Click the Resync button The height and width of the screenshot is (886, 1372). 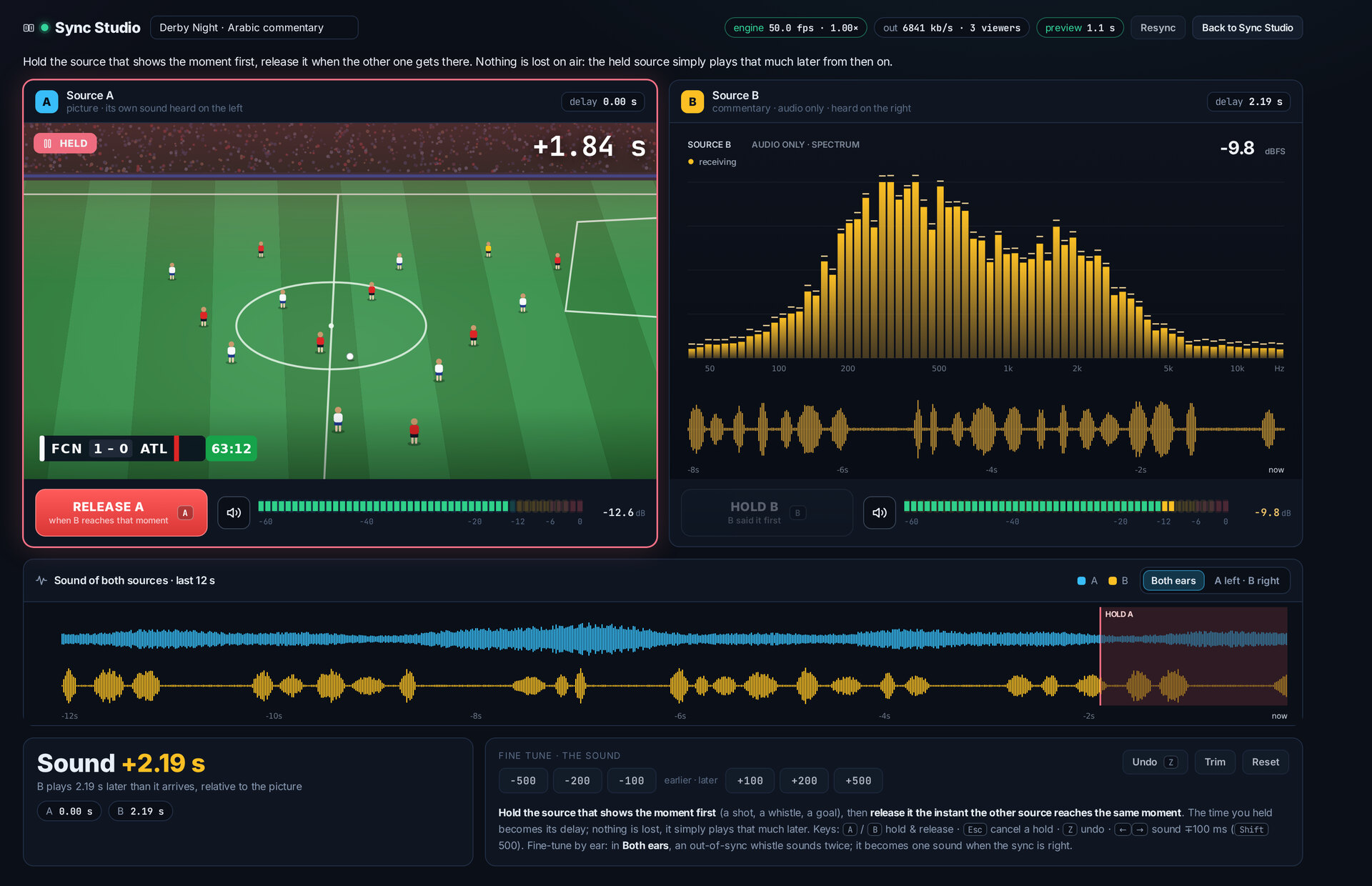coord(1158,28)
